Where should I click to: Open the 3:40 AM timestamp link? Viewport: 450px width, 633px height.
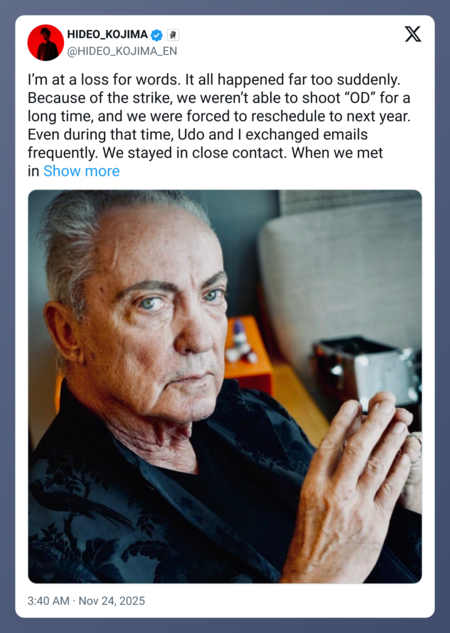click(48, 601)
